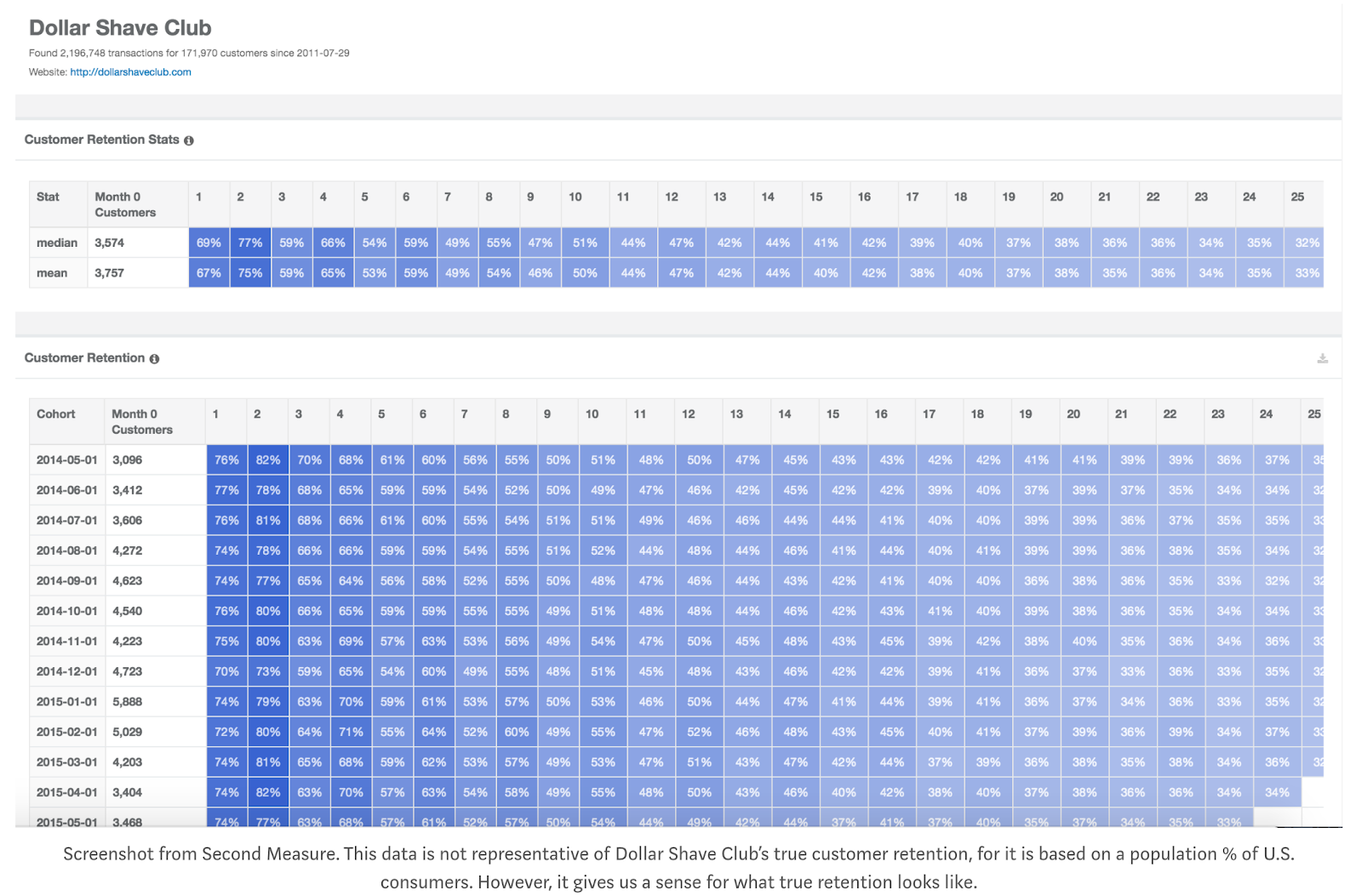
Task: Select the 2014-07-01 cohort row
Action: (x=676, y=520)
